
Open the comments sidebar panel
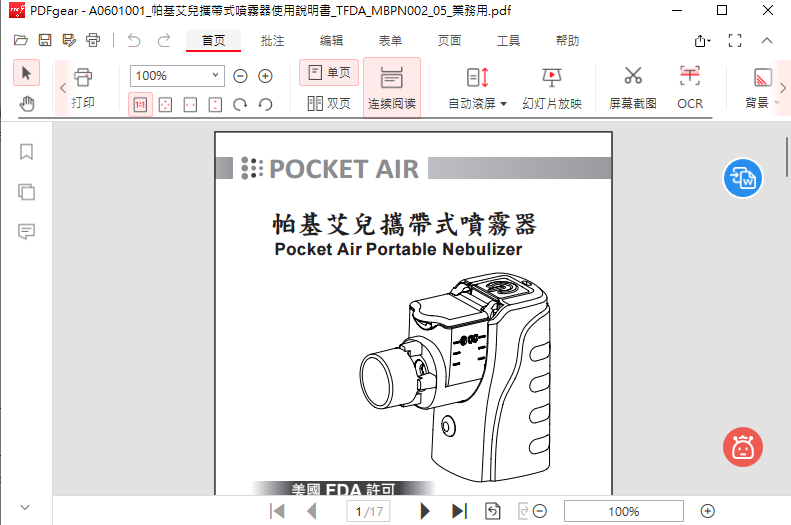tap(26, 231)
